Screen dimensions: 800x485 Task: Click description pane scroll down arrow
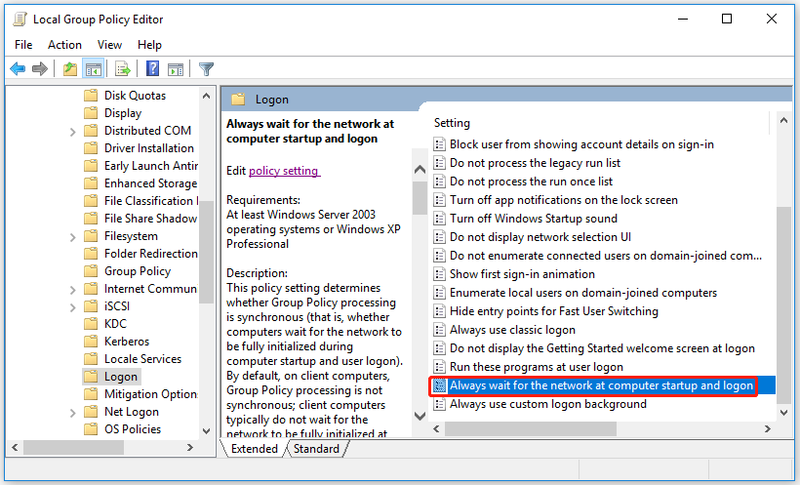tap(420, 416)
